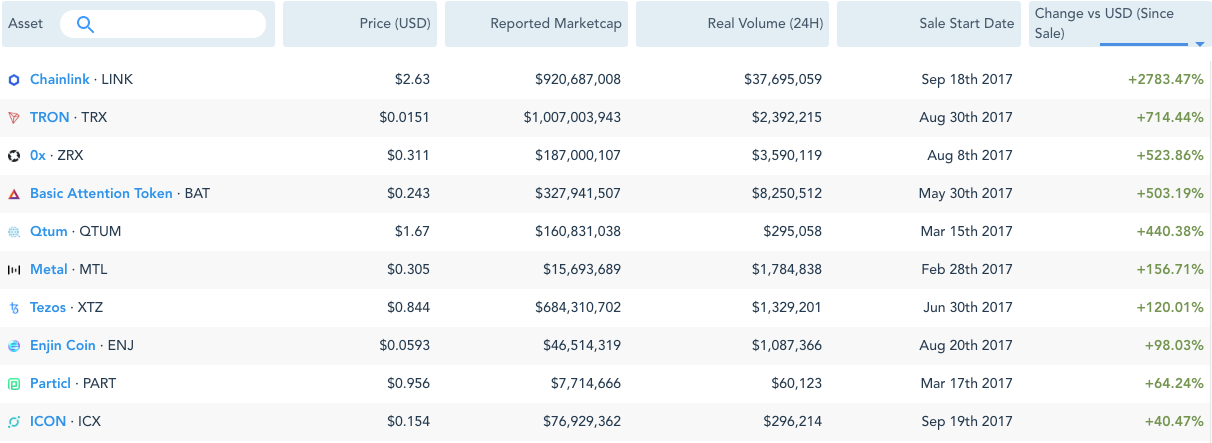Open the 0x asset link
Screen dimensions: 1212x443
38,156
